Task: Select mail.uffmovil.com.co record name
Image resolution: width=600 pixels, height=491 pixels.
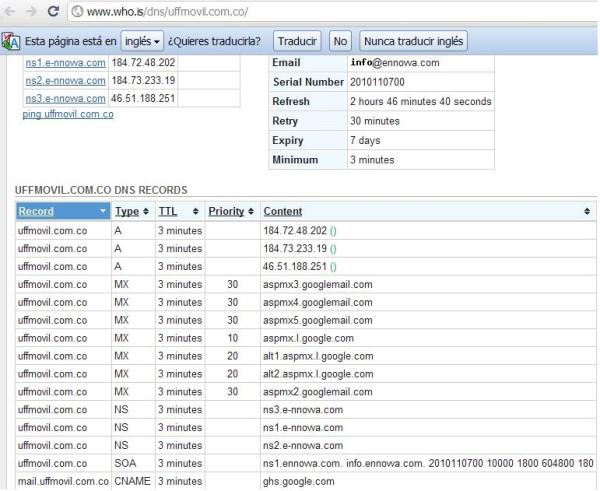Action: tap(63, 482)
